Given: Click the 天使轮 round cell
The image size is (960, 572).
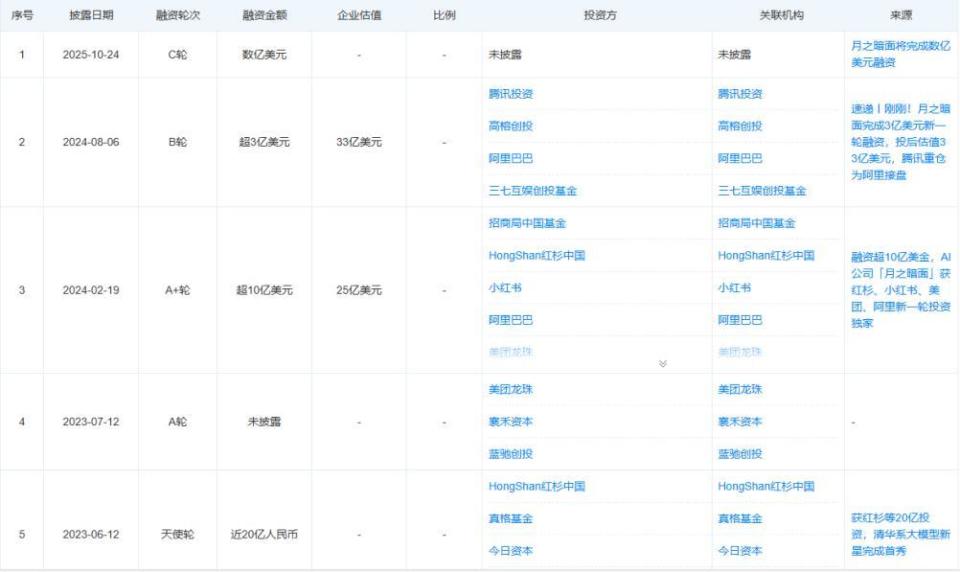Looking at the screenshot, I should [x=178, y=535].
